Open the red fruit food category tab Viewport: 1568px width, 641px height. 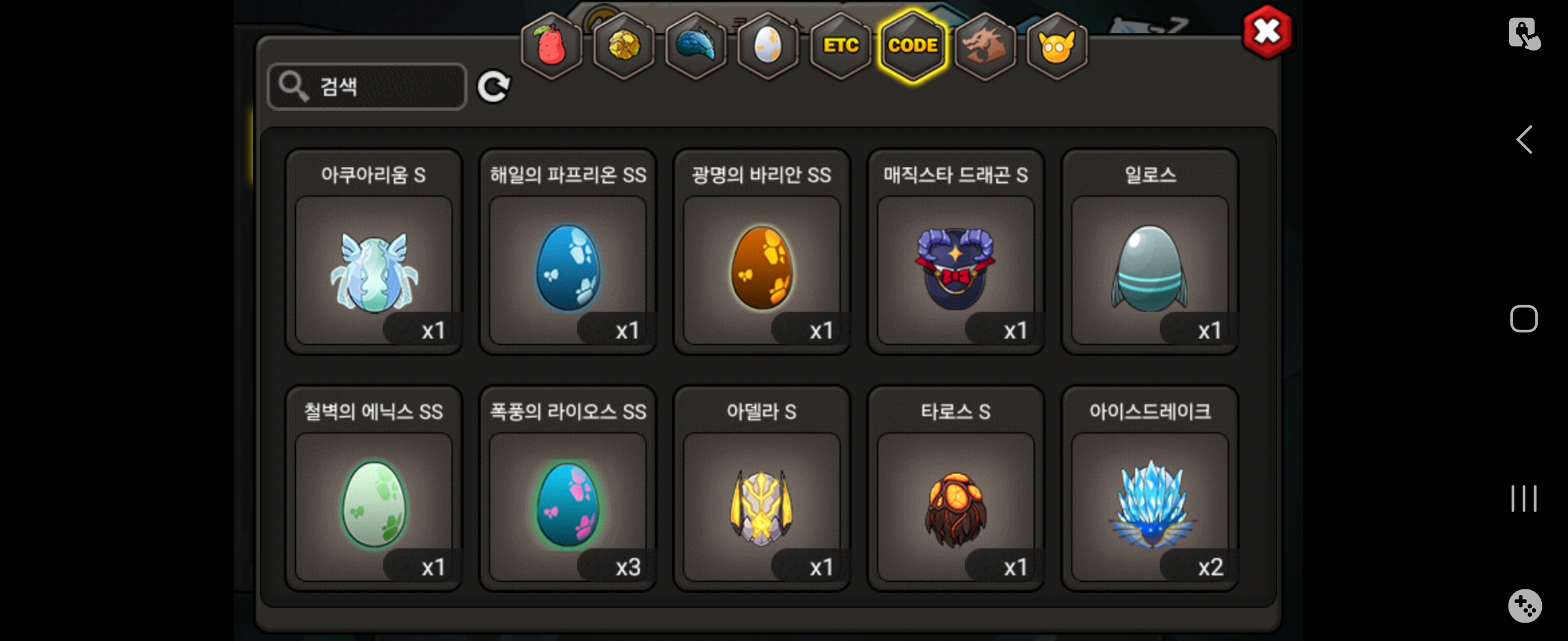(x=552, y=46)
